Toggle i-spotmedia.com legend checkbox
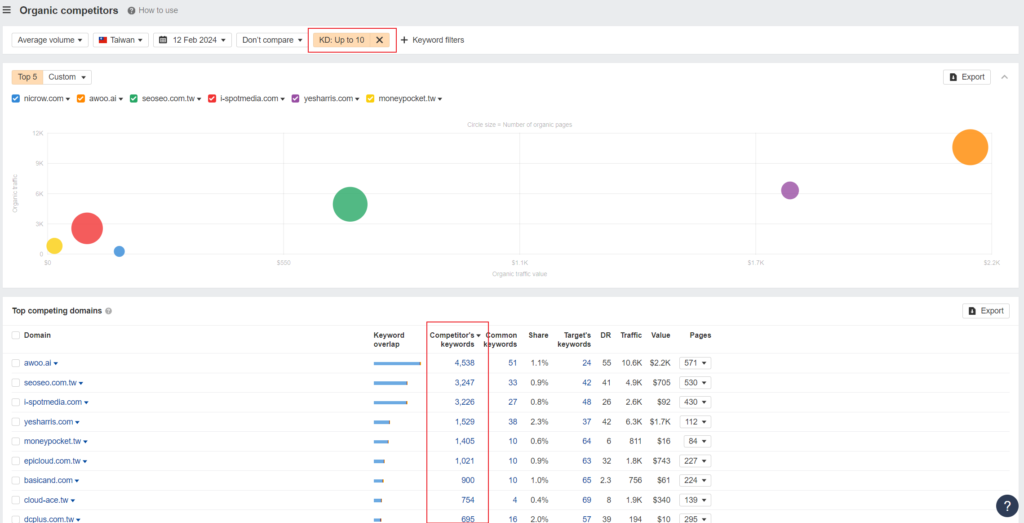1024x523 pixels. 212,99
